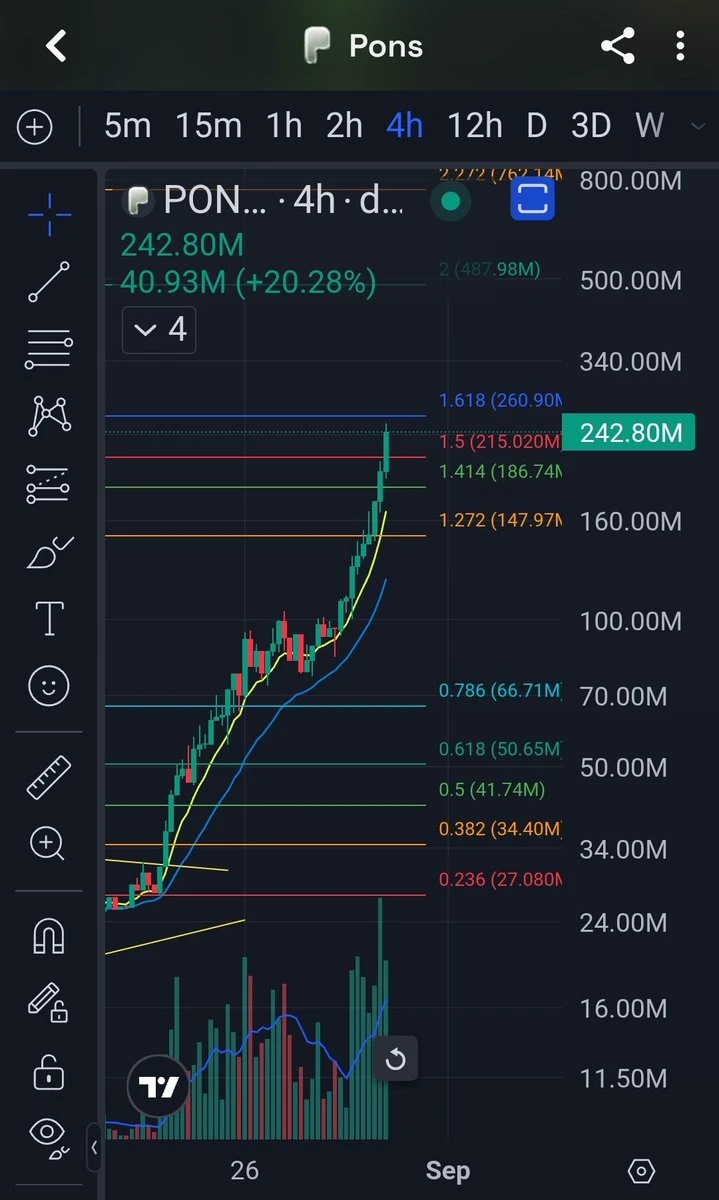Screen dimensions: 719x1200
Task: Click the 800.00M price axis label
Action: 631,181
